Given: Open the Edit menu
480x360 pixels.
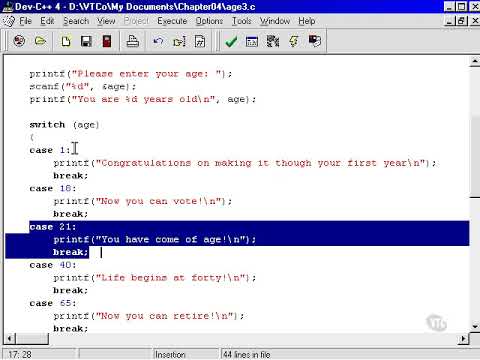Looking at the screenshot, I should coord(47,21).
